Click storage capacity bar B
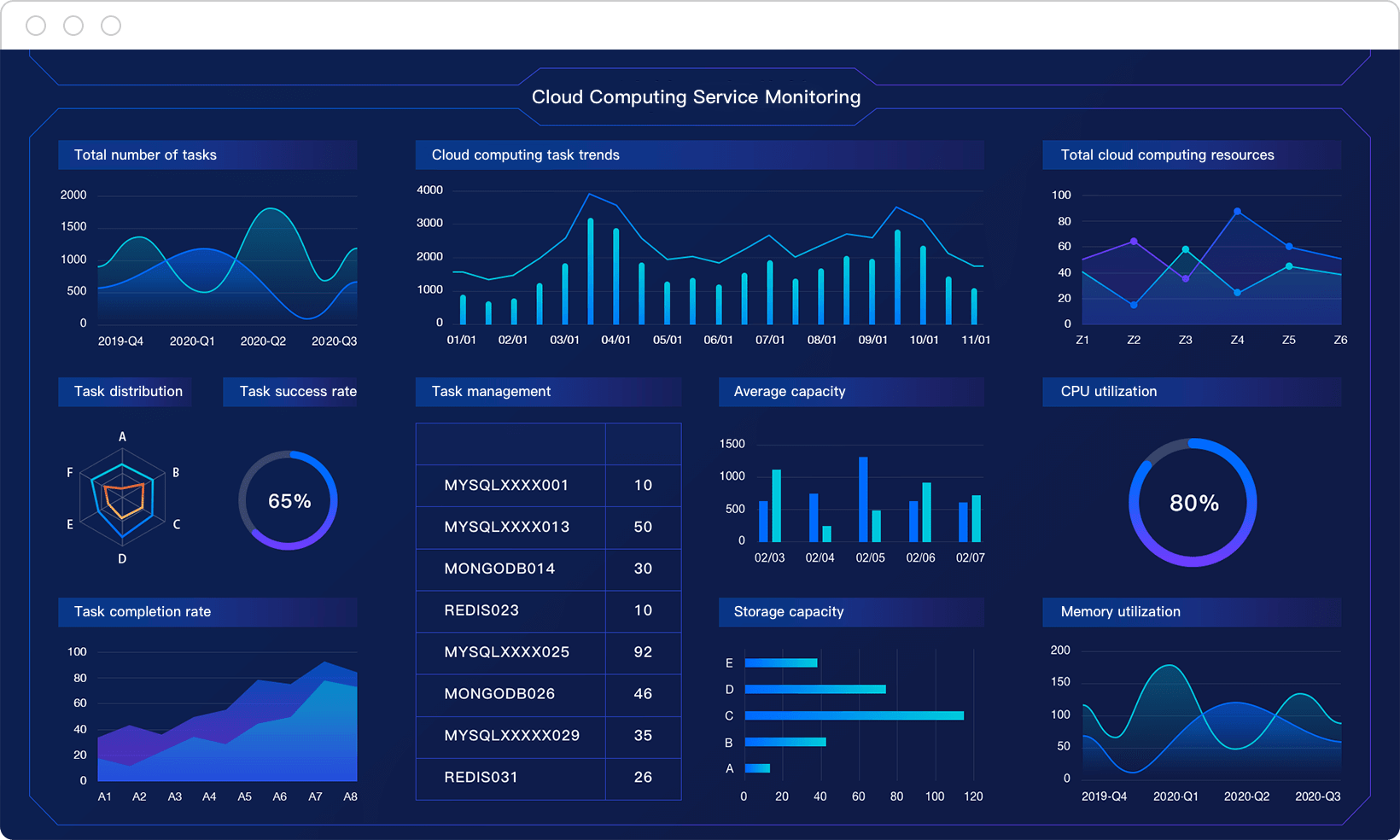This screenshot has height=840, width=1400. (x=785, y=742)
